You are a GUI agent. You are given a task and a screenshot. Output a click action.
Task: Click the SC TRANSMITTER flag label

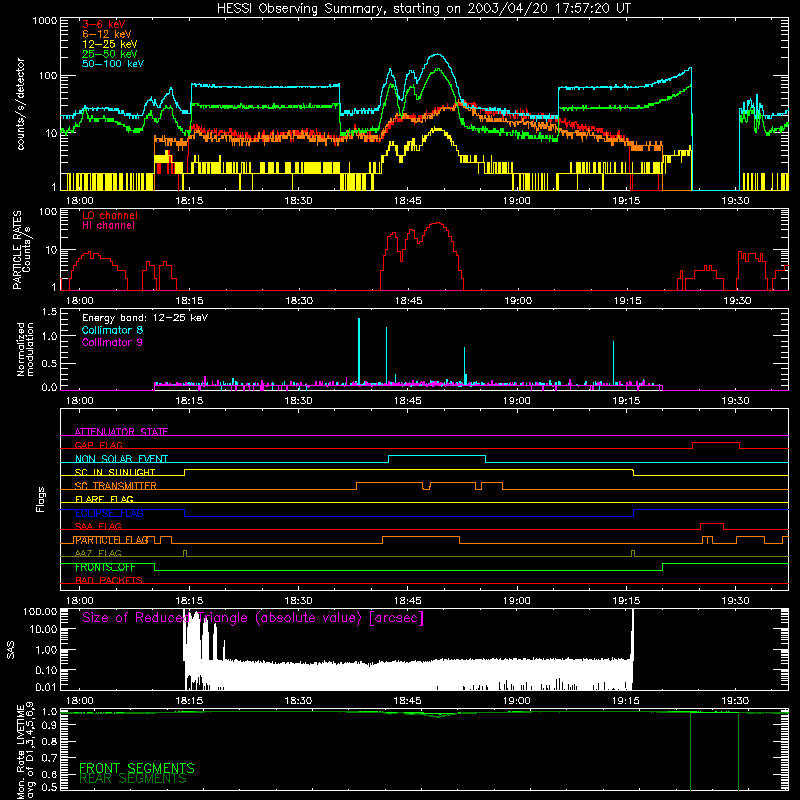[x=115, y=486]
